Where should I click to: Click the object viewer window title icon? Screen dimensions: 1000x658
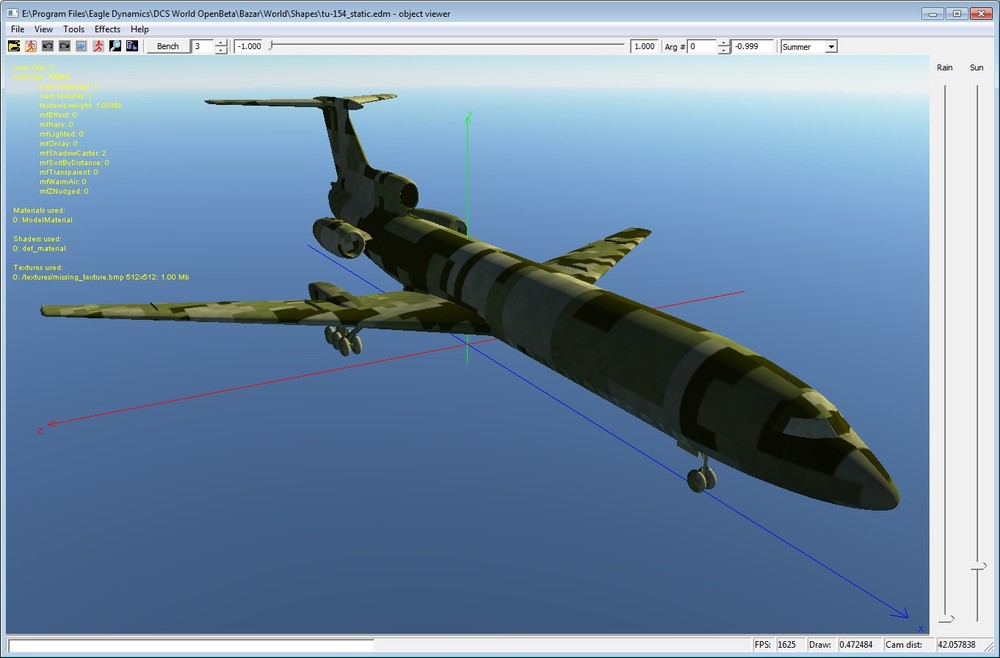click(x=12, y=13)
